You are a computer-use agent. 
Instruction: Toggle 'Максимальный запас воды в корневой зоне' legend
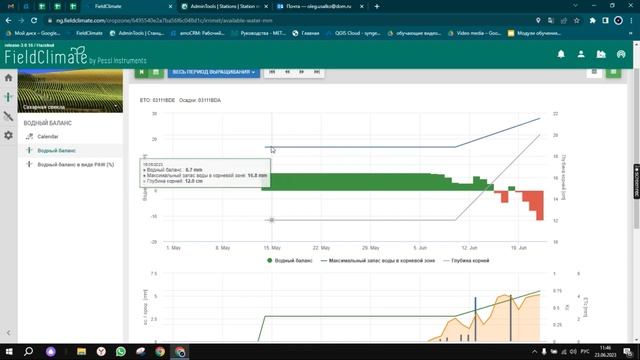378,260
